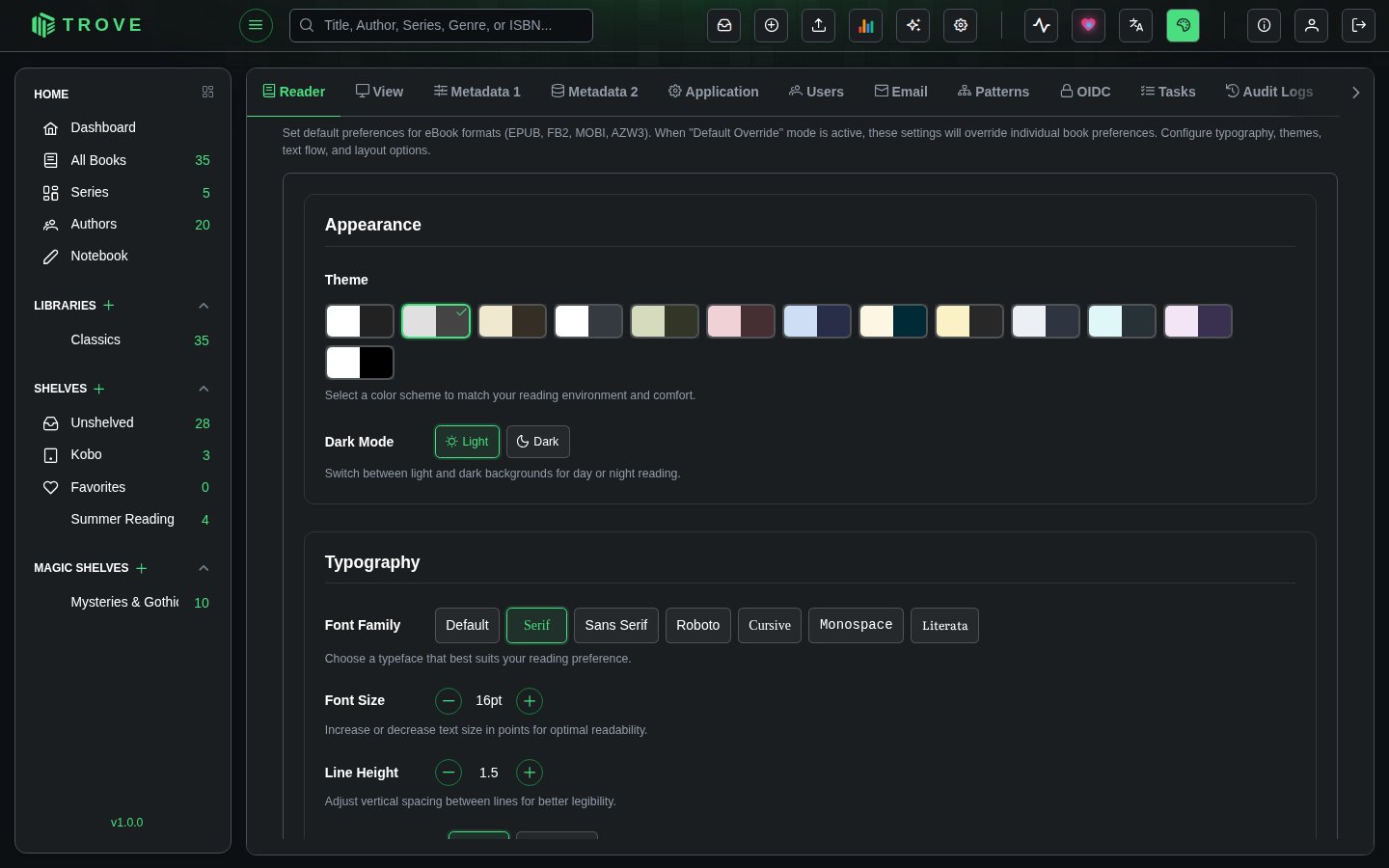
Task: Open the upload icon in top bar
Action: pos(819,25)
